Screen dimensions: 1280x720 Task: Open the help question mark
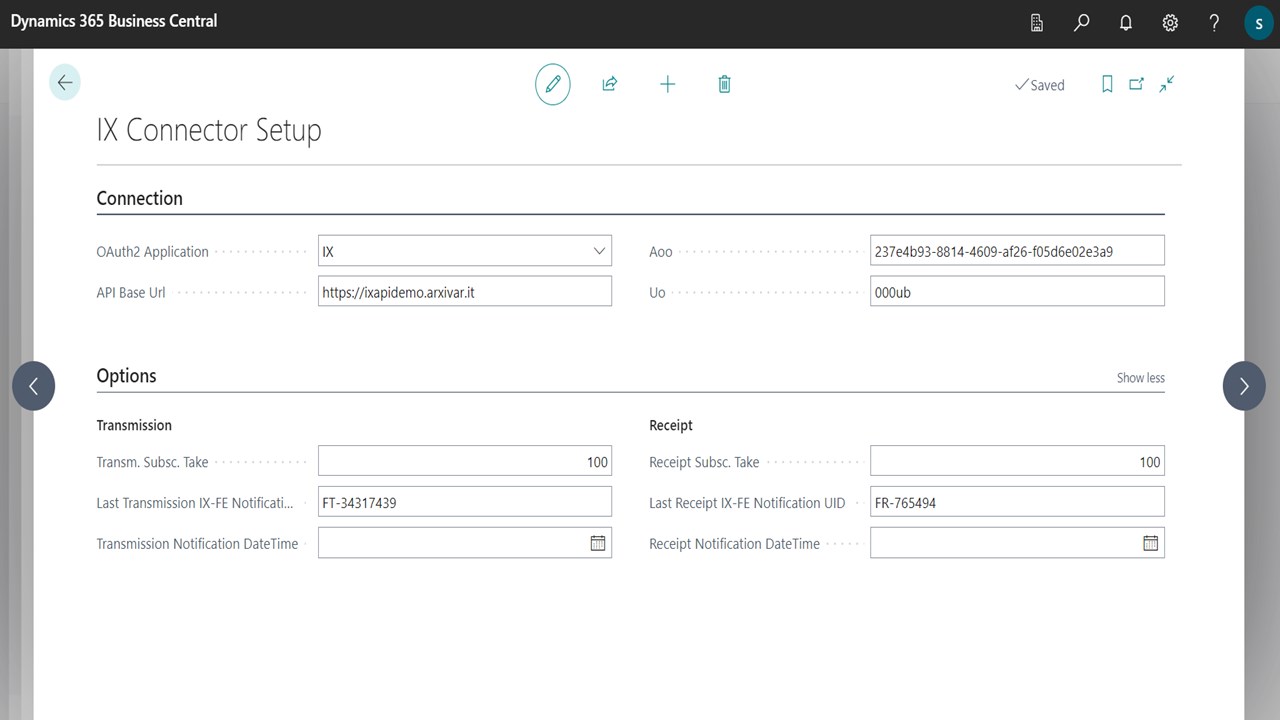coord(1214,23)
